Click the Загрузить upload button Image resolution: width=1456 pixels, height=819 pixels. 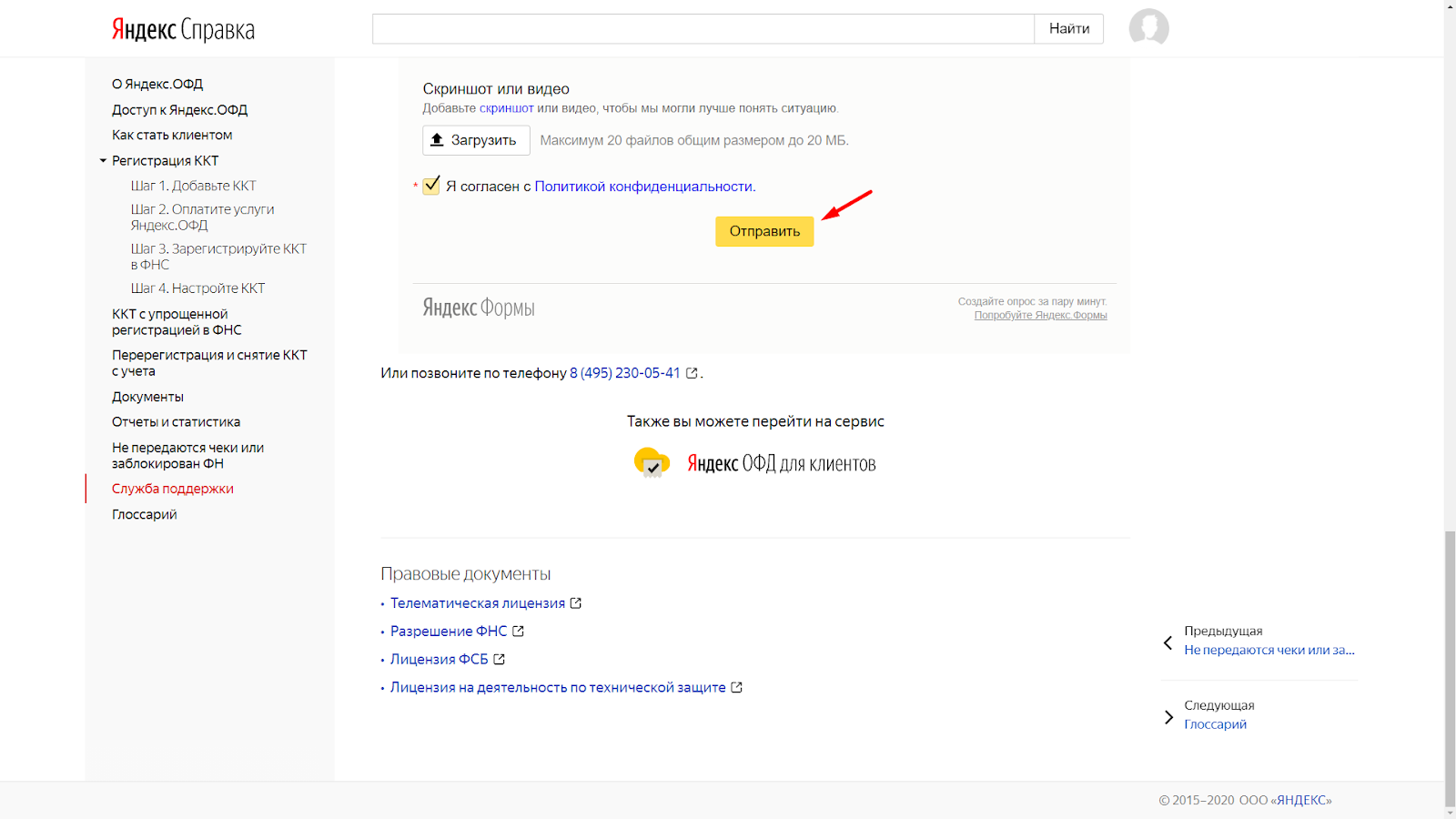pos(476,140)
